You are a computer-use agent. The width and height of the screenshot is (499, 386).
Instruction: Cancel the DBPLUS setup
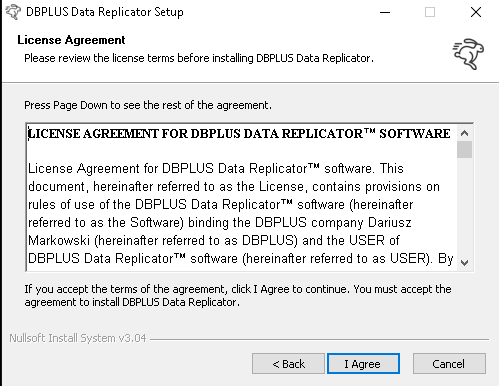[x=449, y=364]
